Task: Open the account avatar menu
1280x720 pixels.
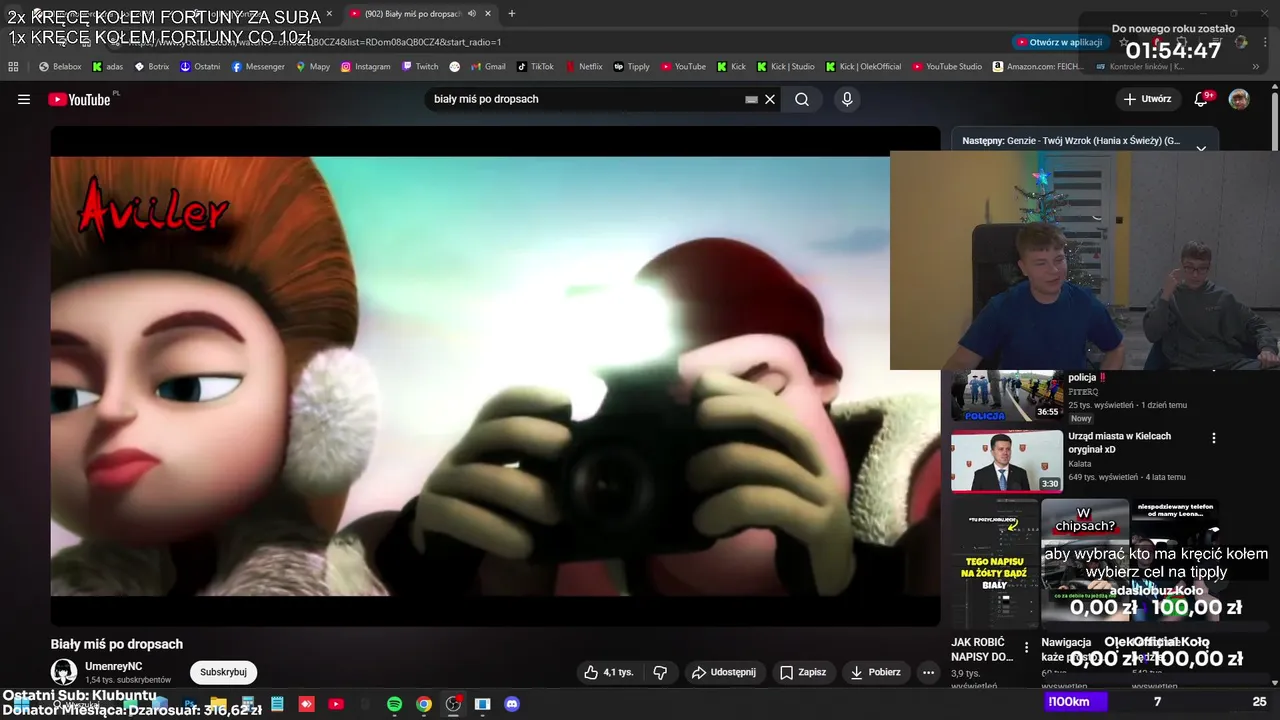Action: click(x=1239, y=99)
